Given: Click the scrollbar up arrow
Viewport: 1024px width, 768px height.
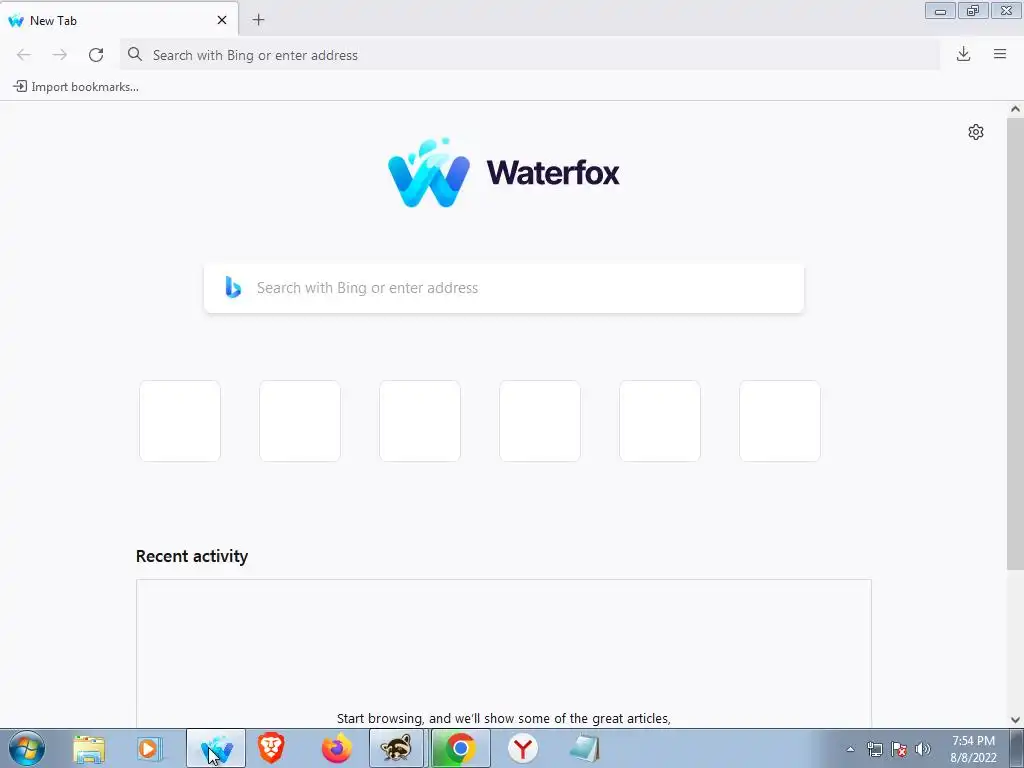Looking at the screenshot, I should tap(1015, 109).
